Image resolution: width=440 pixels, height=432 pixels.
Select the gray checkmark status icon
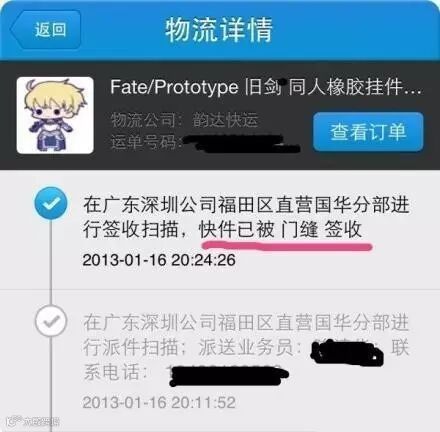point(51,321)
